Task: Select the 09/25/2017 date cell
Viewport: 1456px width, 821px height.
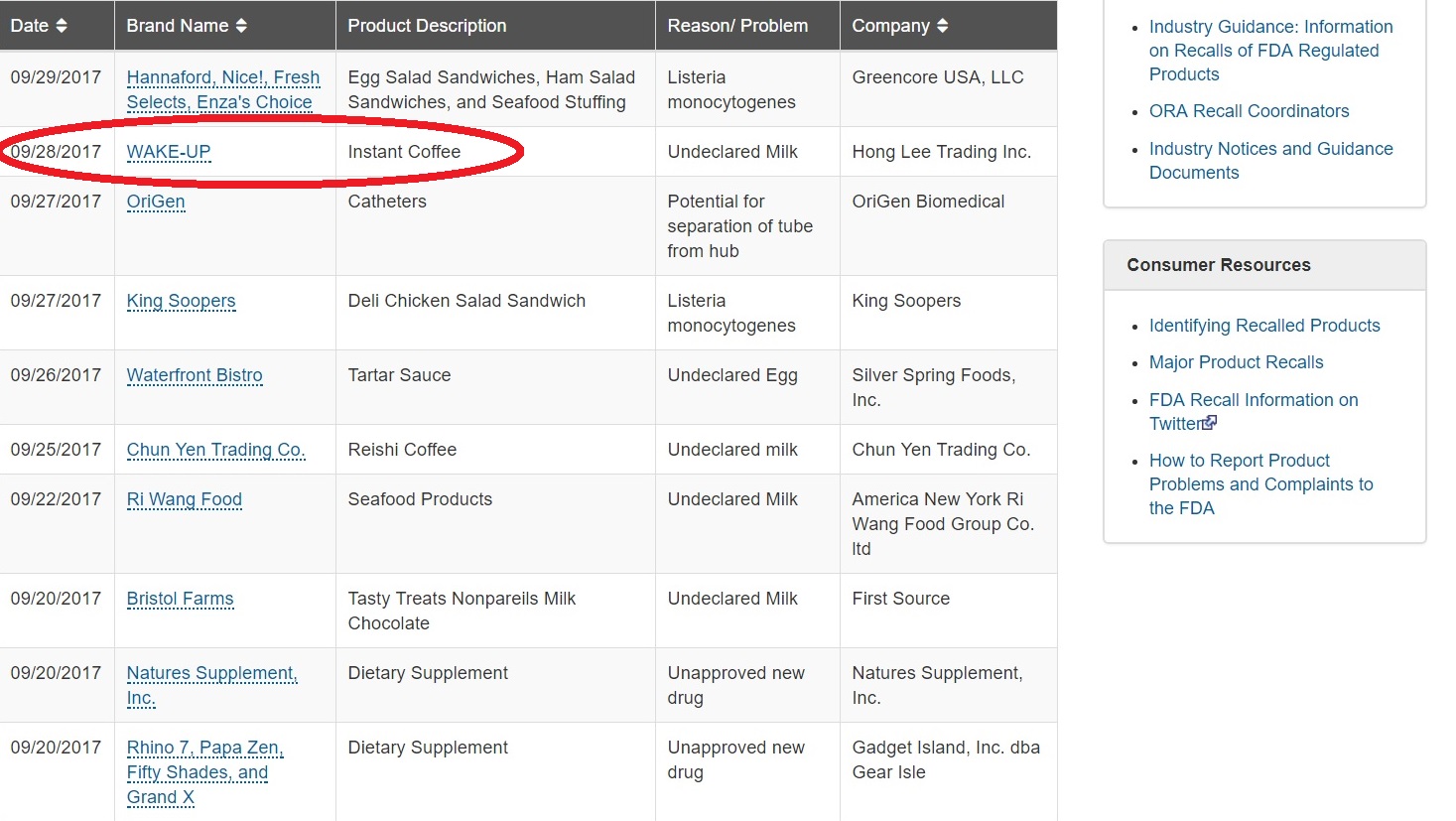Action: click(57, 450)
